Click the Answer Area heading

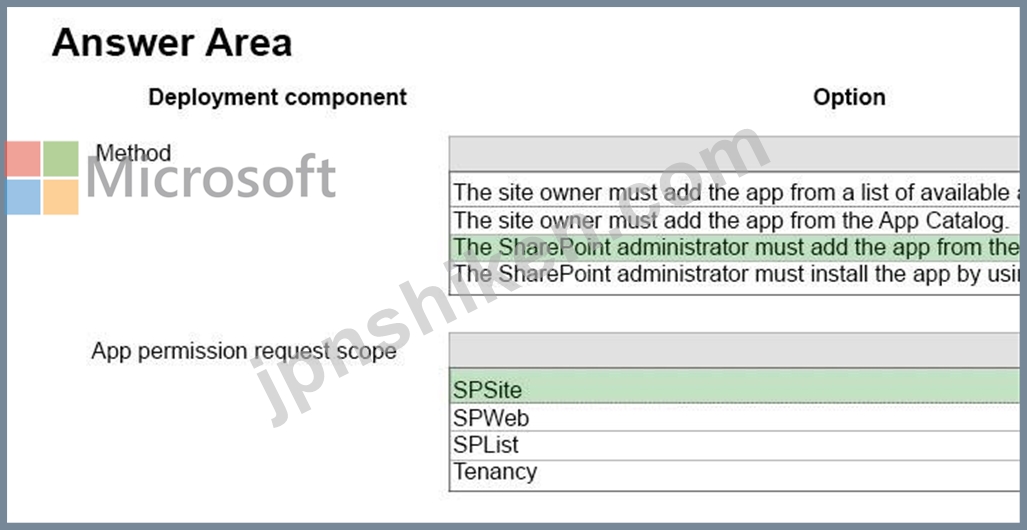click(172, 43)
